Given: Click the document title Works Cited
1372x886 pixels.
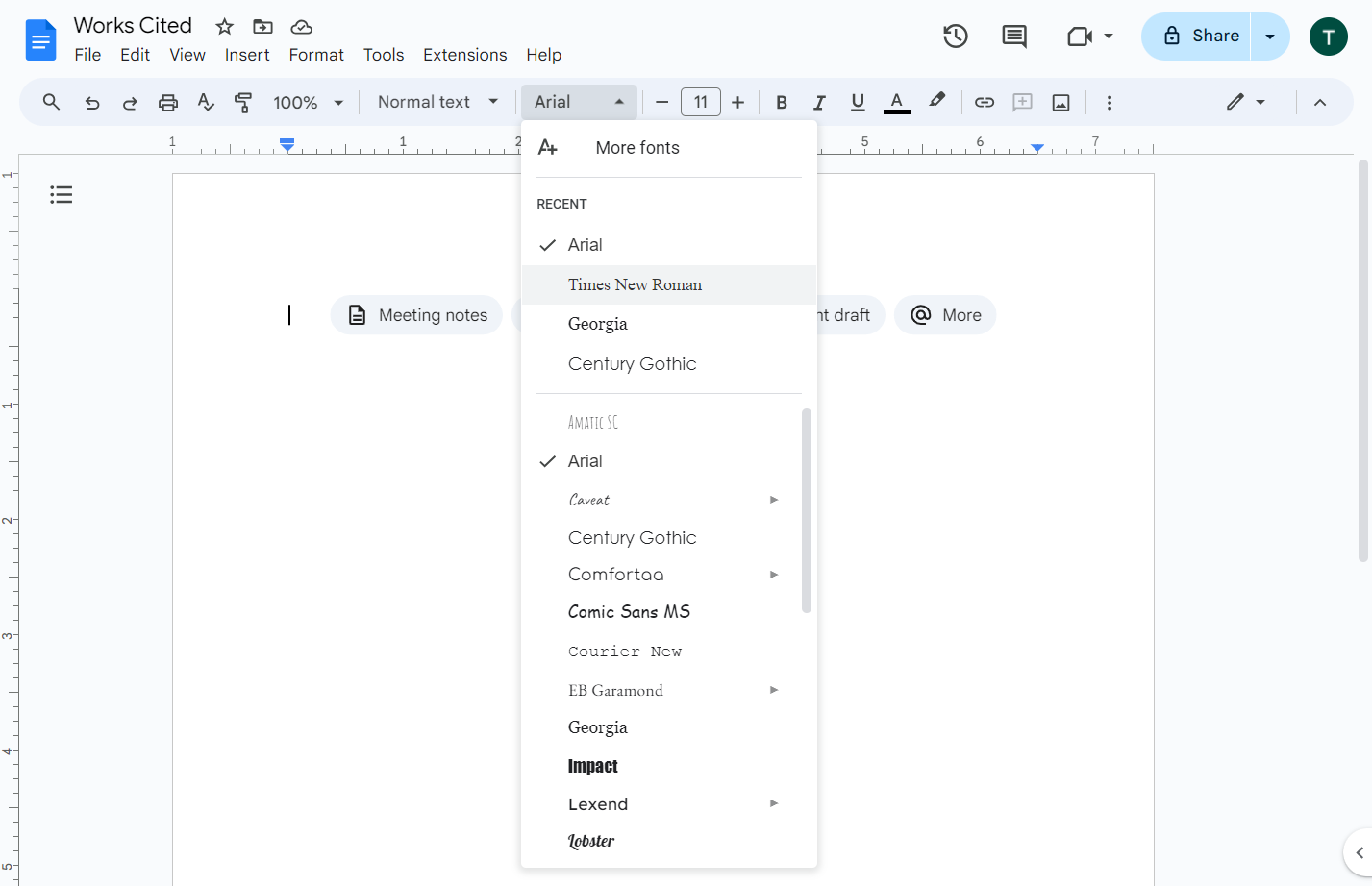Looking at the screenshot, I should 133,26.
